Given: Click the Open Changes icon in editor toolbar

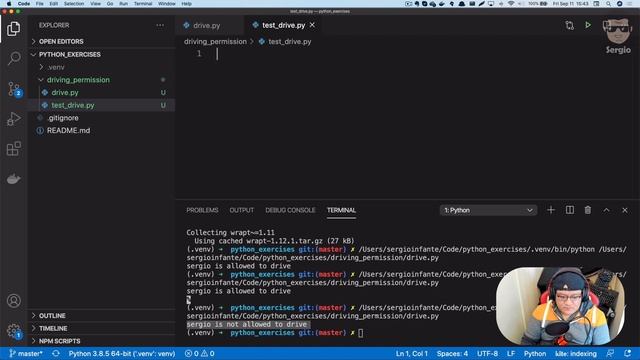Looking at the screenshot, I should pyautogui.click(x=569, y=25).
